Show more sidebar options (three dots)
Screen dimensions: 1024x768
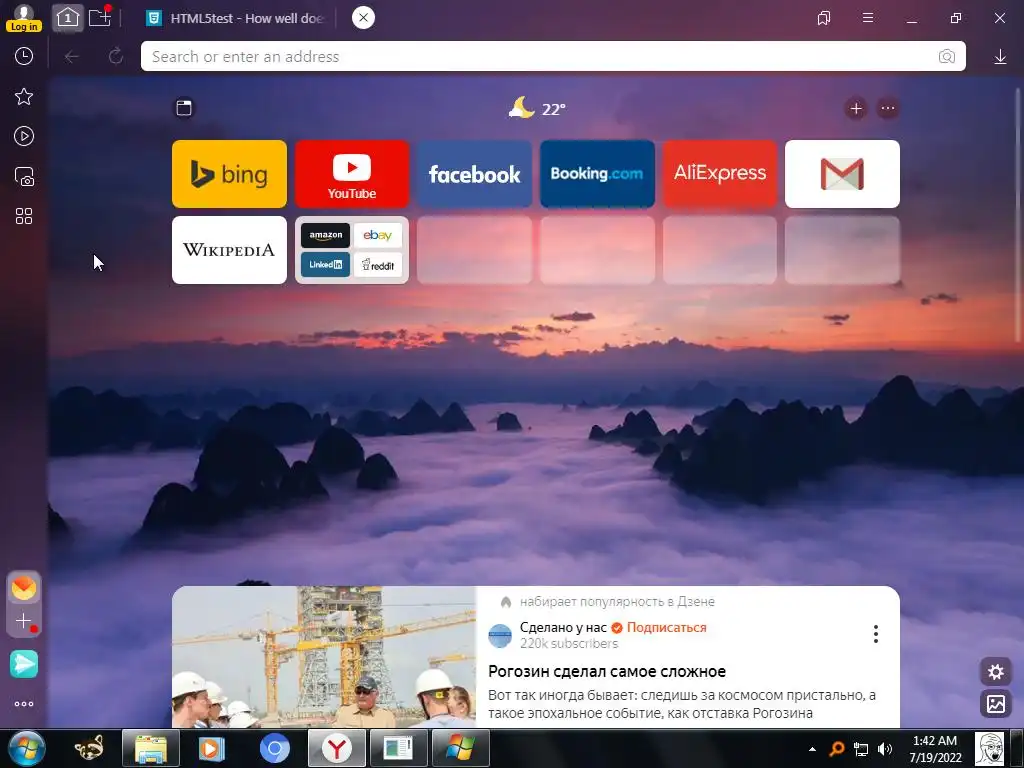pos(24,704)
